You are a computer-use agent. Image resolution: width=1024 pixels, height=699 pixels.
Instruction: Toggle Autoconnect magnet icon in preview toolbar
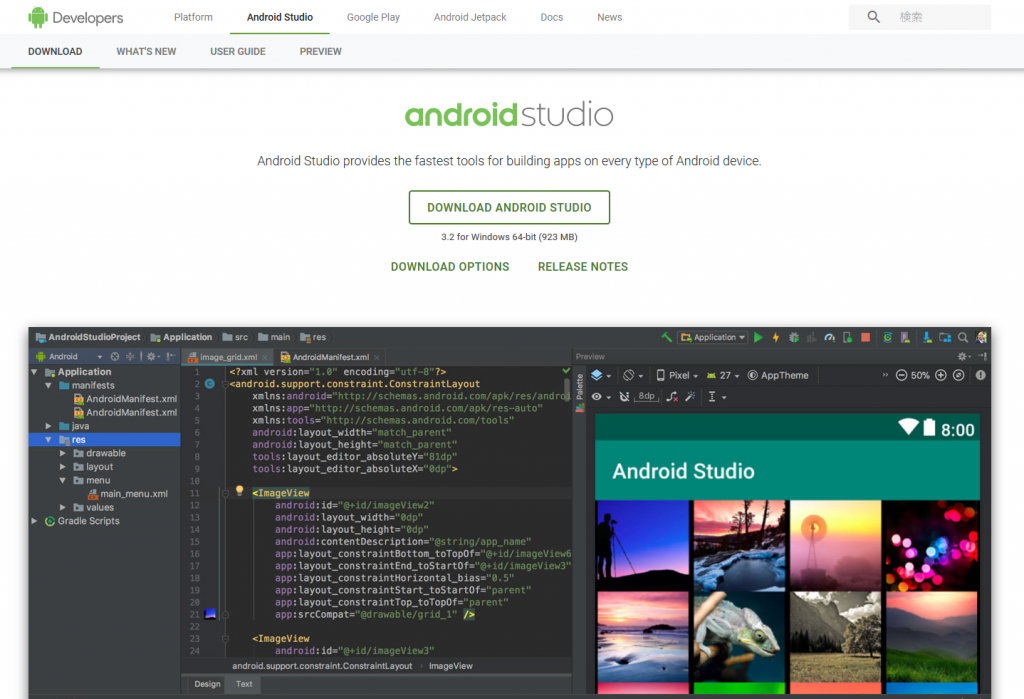624,397
